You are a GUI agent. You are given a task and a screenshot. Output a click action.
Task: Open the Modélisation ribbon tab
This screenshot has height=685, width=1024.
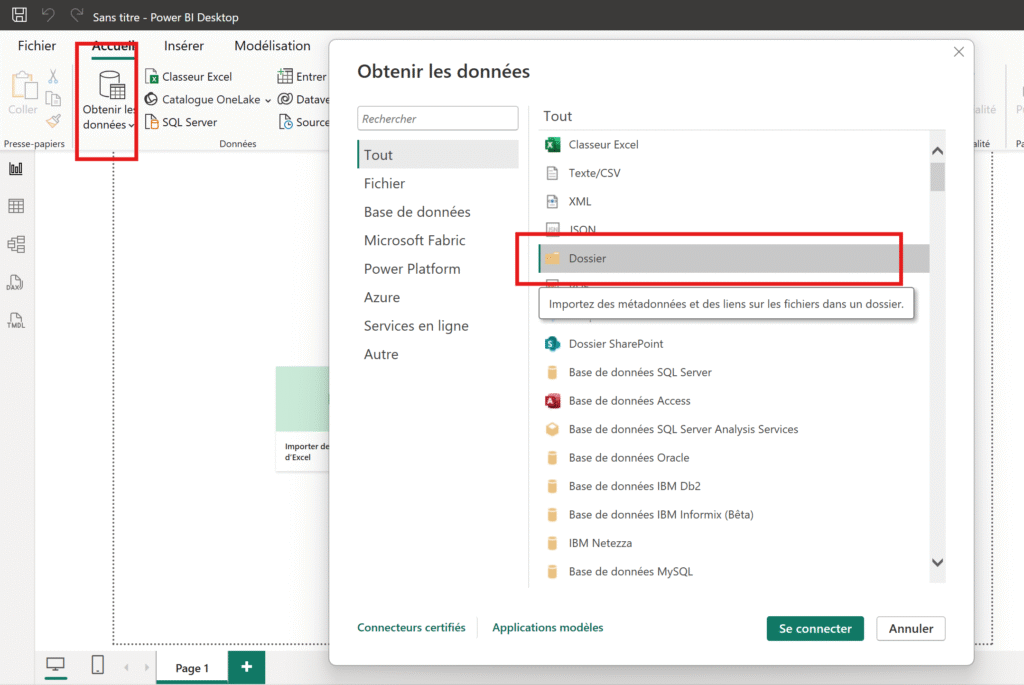[272, 46]
